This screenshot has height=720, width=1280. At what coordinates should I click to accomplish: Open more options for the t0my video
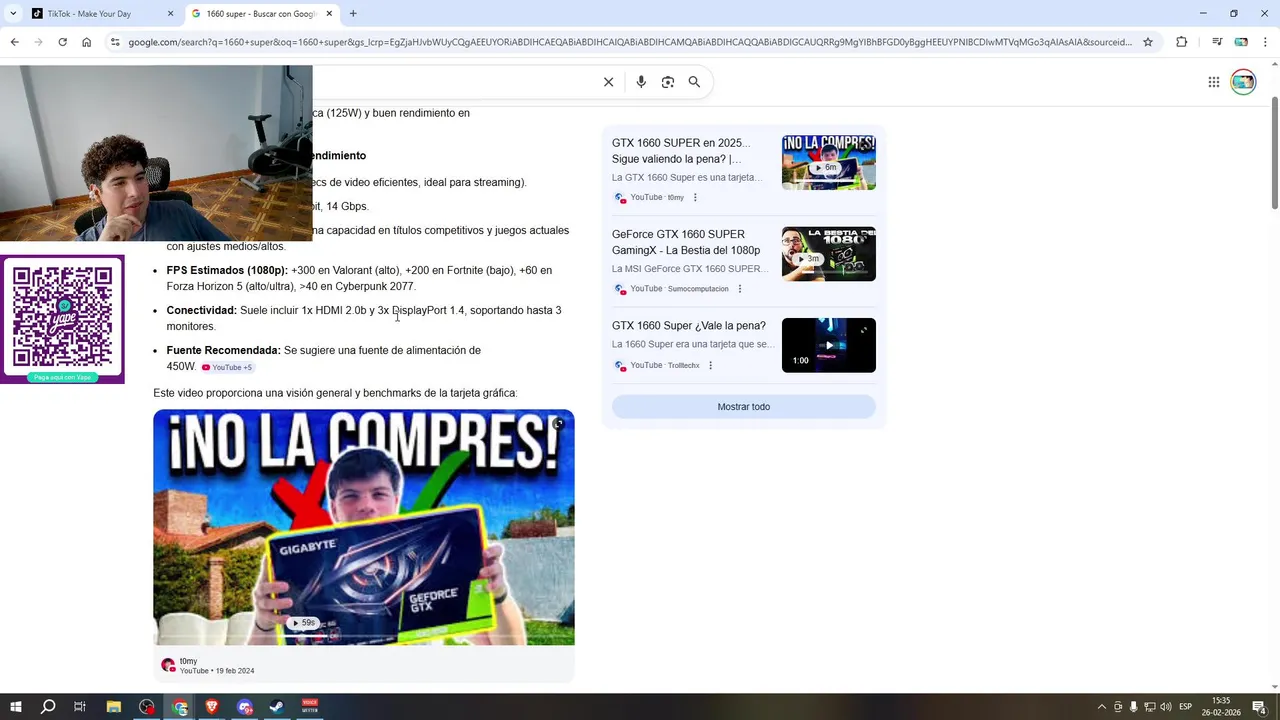[695, 197]
